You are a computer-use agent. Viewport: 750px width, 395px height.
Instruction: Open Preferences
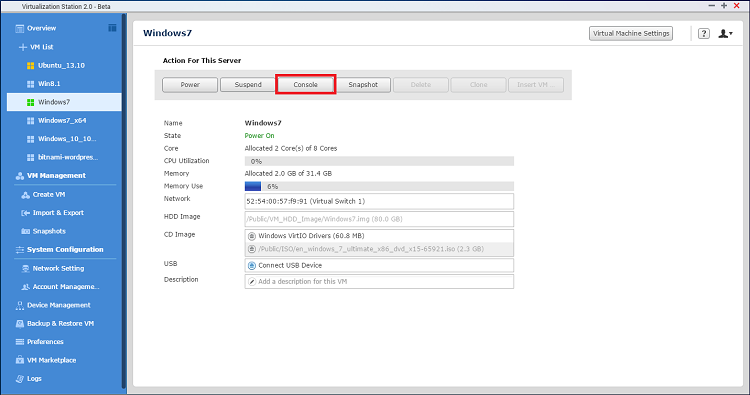pyautogui.click(x=45, y=341)
